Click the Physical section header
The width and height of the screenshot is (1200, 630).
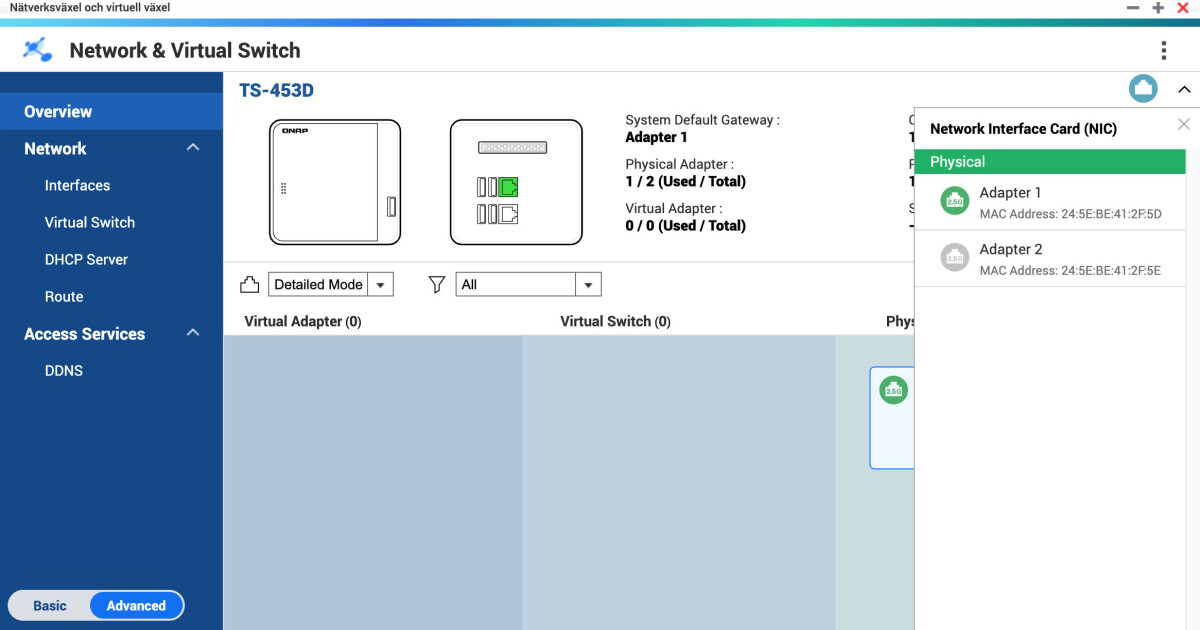1050,162
